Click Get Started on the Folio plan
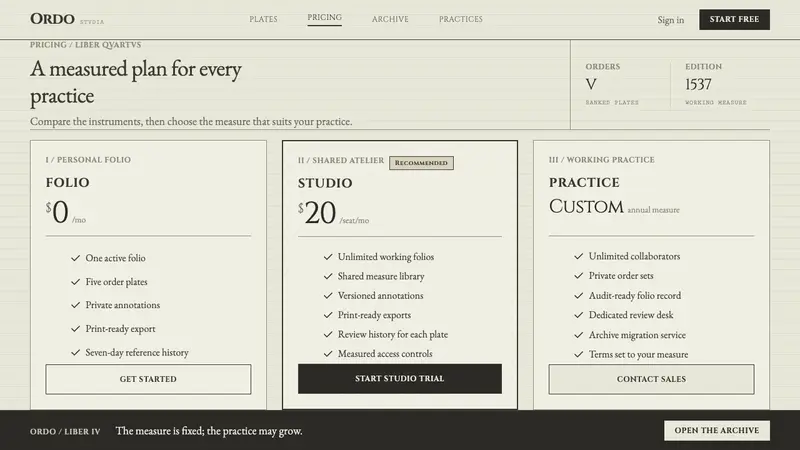Image resolution: width=800 pixels, height=450 pixels. (x=148, y=379)
